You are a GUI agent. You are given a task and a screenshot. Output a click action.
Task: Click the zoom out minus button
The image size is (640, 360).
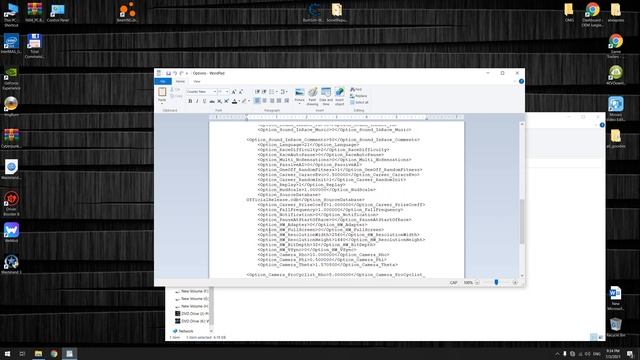477,282
